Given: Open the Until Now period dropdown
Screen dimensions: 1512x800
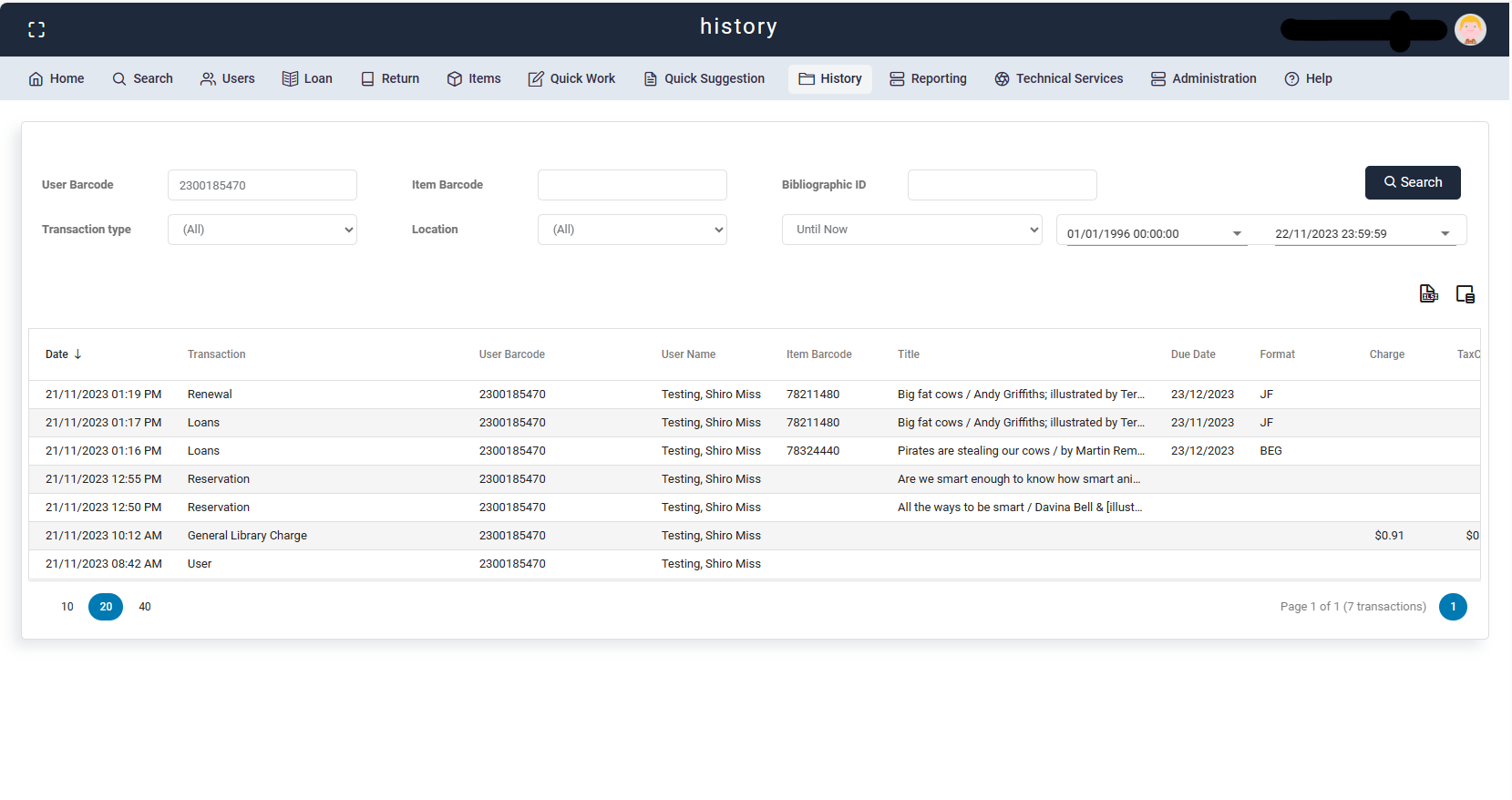Looking at the screenshot, I should tap(911, 230).
